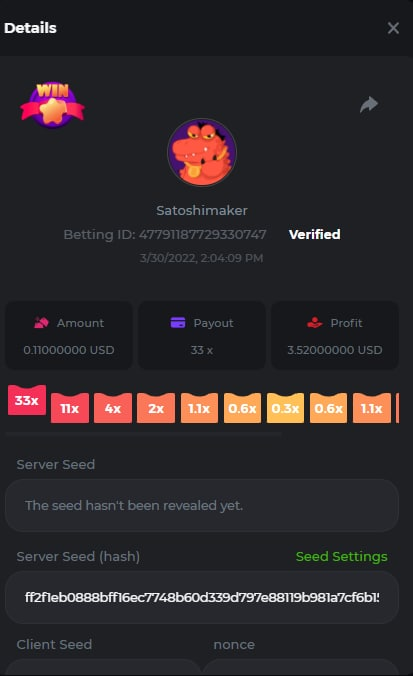Click the Payout wallet icon
Screen dimensions: 413x676
coord(178,322)
